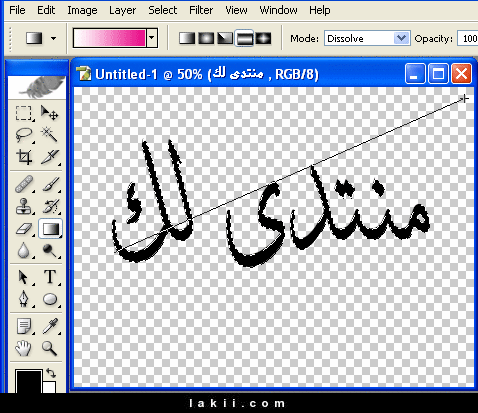Open the tool preset picker arrow

53,38
